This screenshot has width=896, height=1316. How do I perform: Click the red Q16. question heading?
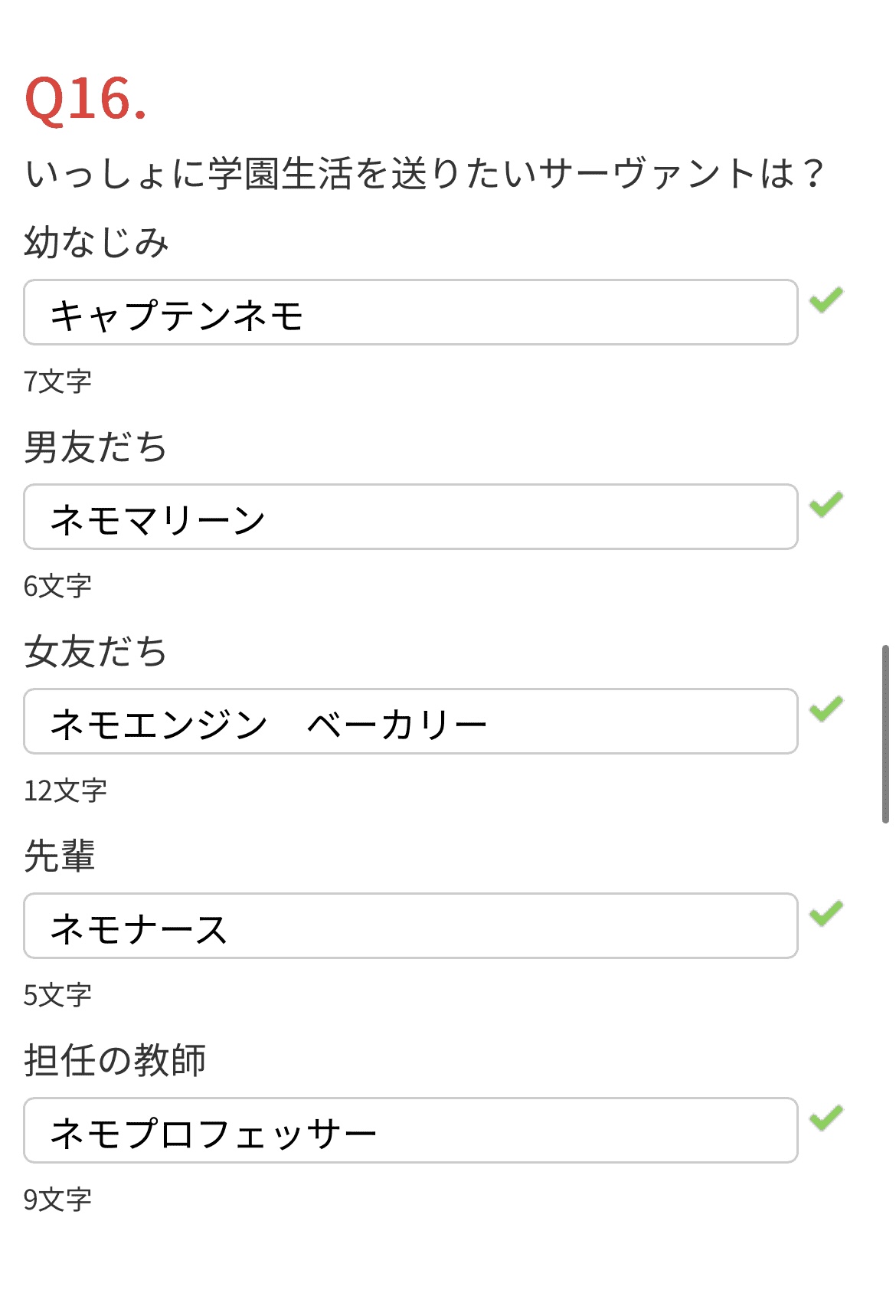(86, 100)
